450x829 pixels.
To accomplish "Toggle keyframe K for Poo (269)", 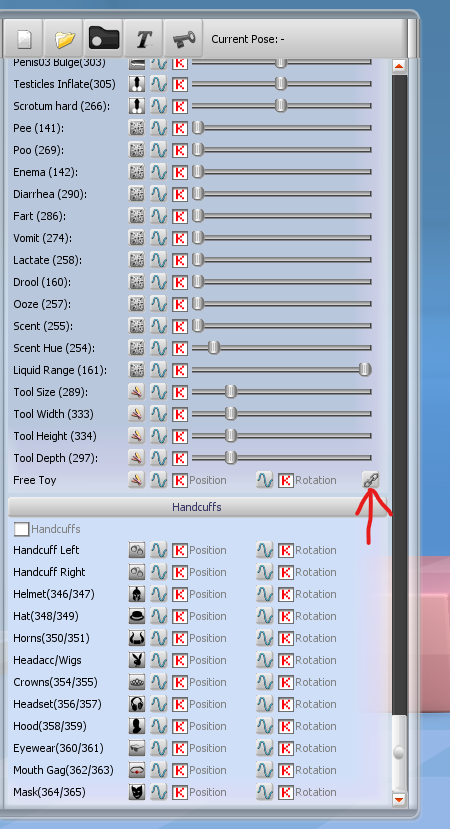I will tap(180, 150).
